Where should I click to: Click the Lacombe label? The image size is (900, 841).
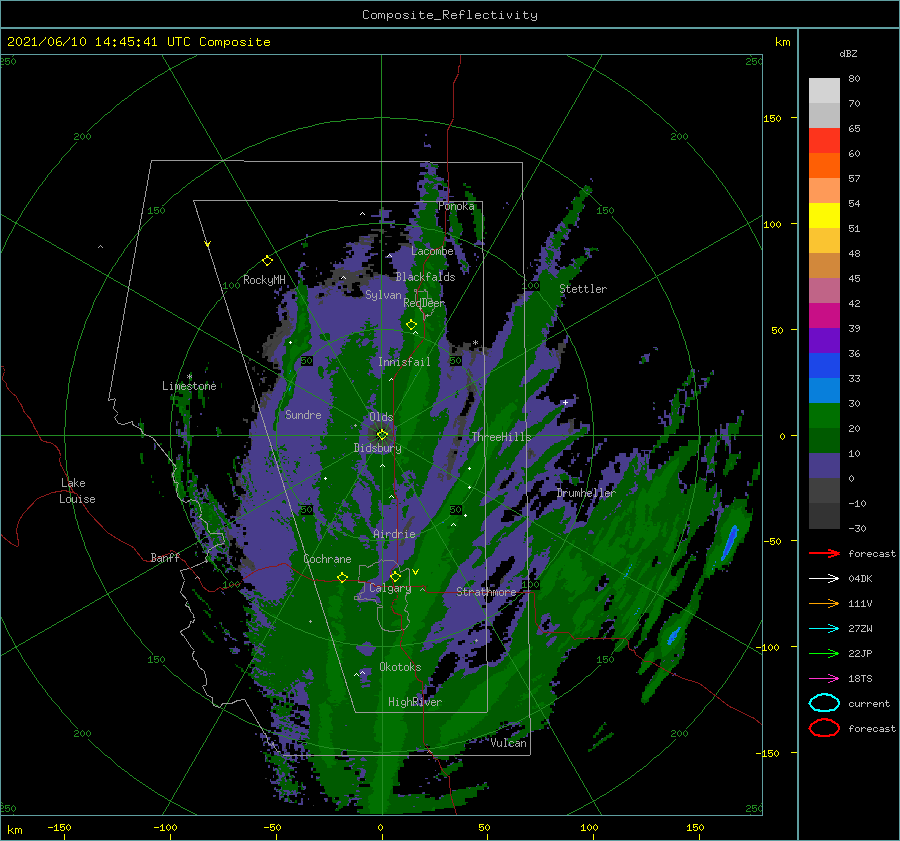point(432,251)
